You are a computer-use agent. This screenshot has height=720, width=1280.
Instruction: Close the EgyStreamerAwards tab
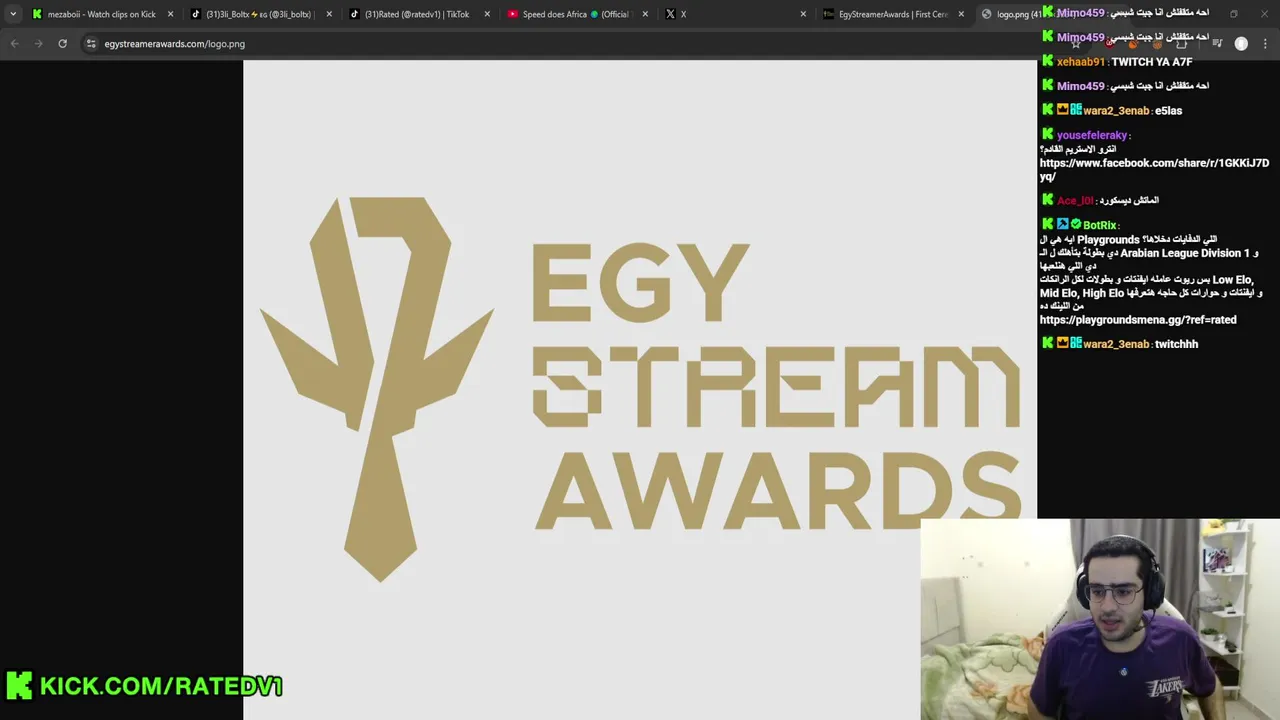(x=961, y=14)
